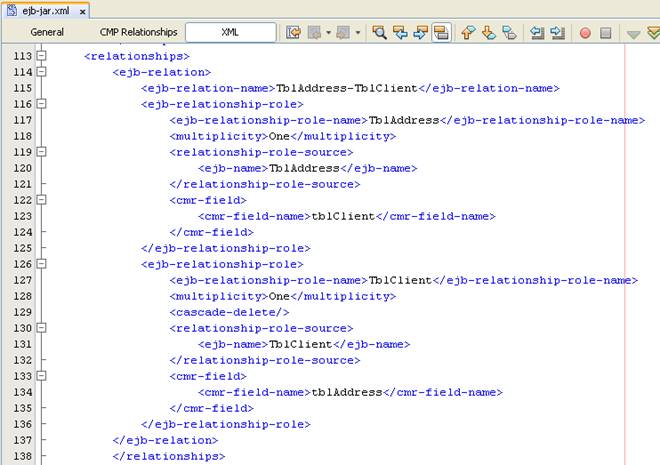Click Find Next Occurrence icon
Screen dimensions: 660x465
420,32
